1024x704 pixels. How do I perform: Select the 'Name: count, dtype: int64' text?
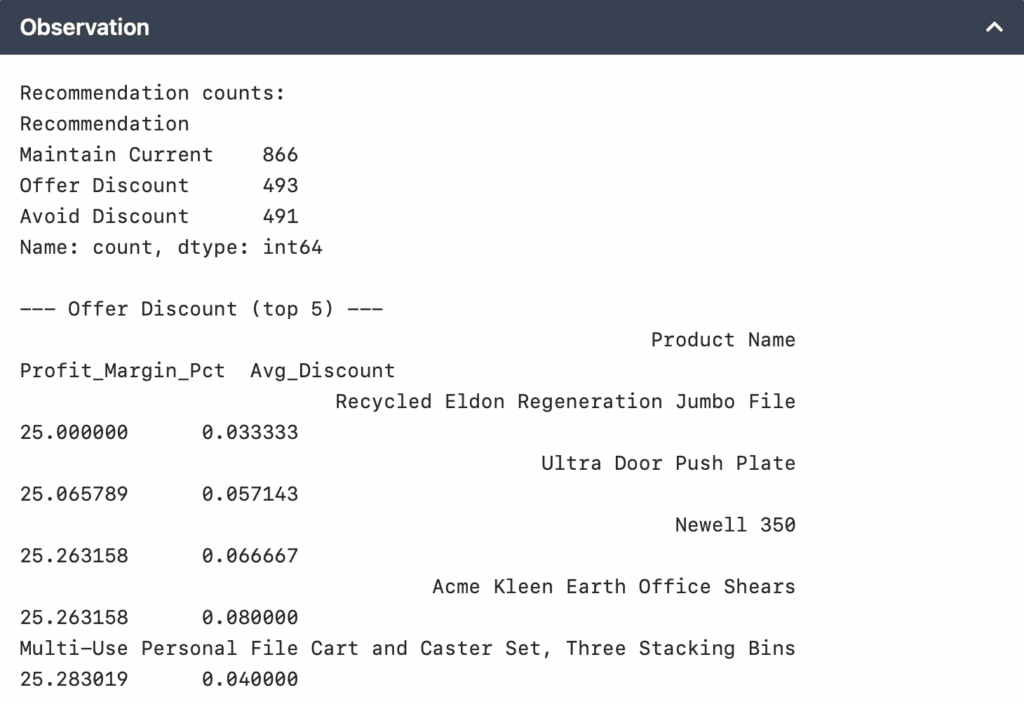pyautogui.click(x=170, y=247)
